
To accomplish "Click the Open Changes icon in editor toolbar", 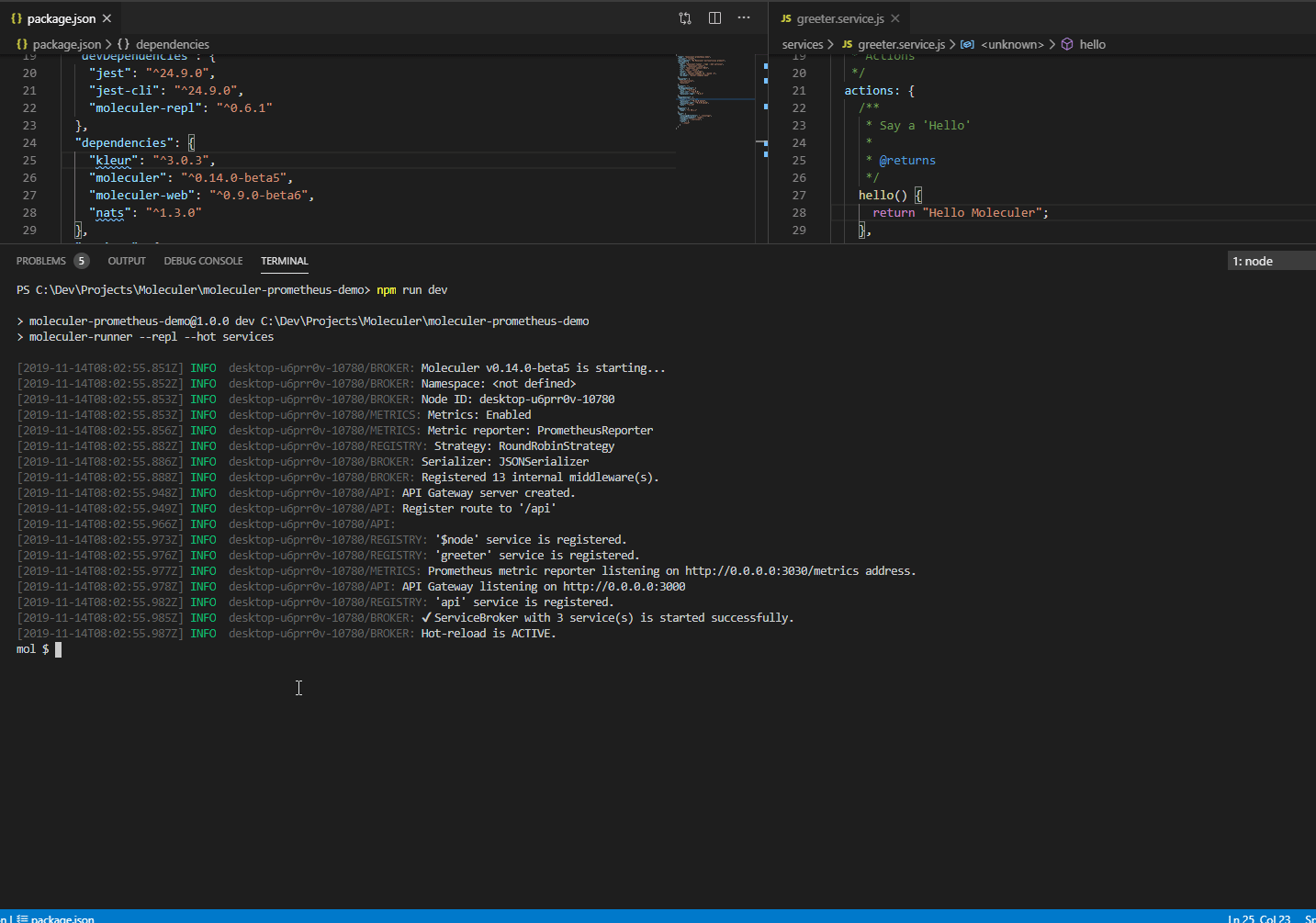I will (x=683, y=17).
